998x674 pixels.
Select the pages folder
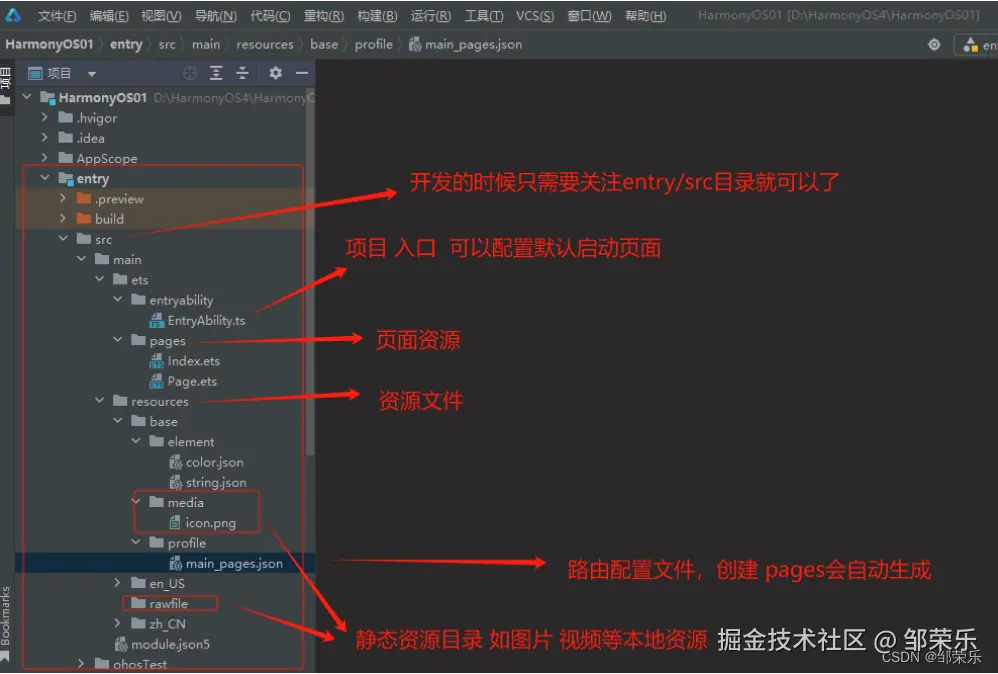pyautogui.click(x=158, y=341)
